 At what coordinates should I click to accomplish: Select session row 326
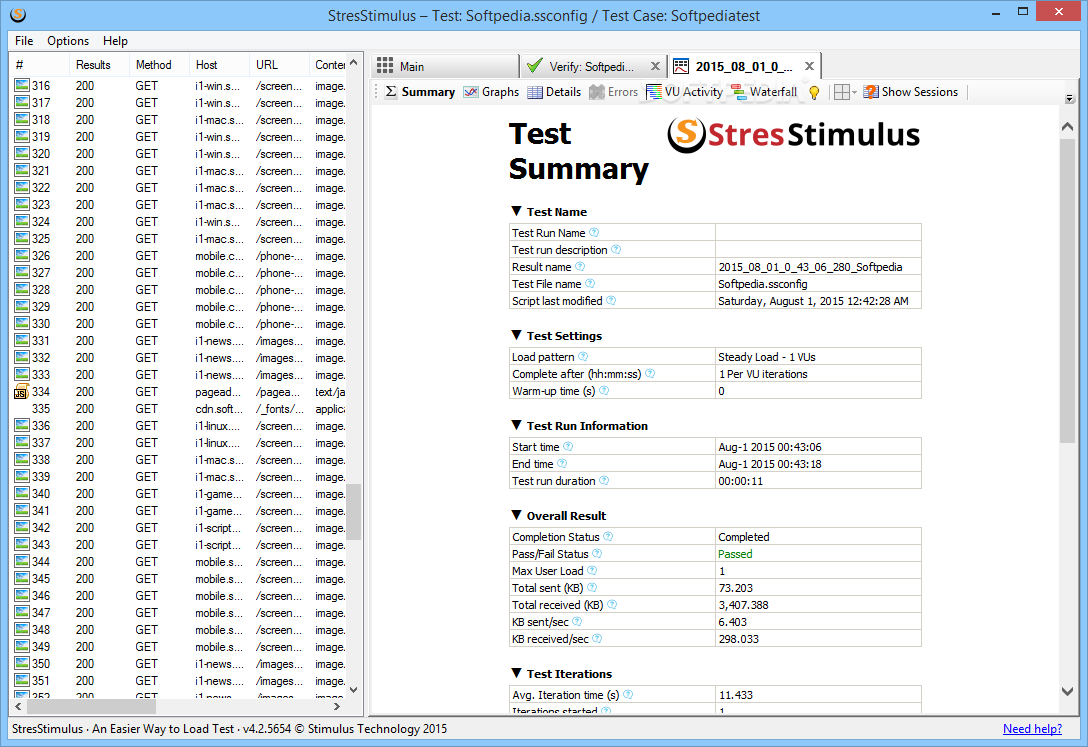(179, 255)
